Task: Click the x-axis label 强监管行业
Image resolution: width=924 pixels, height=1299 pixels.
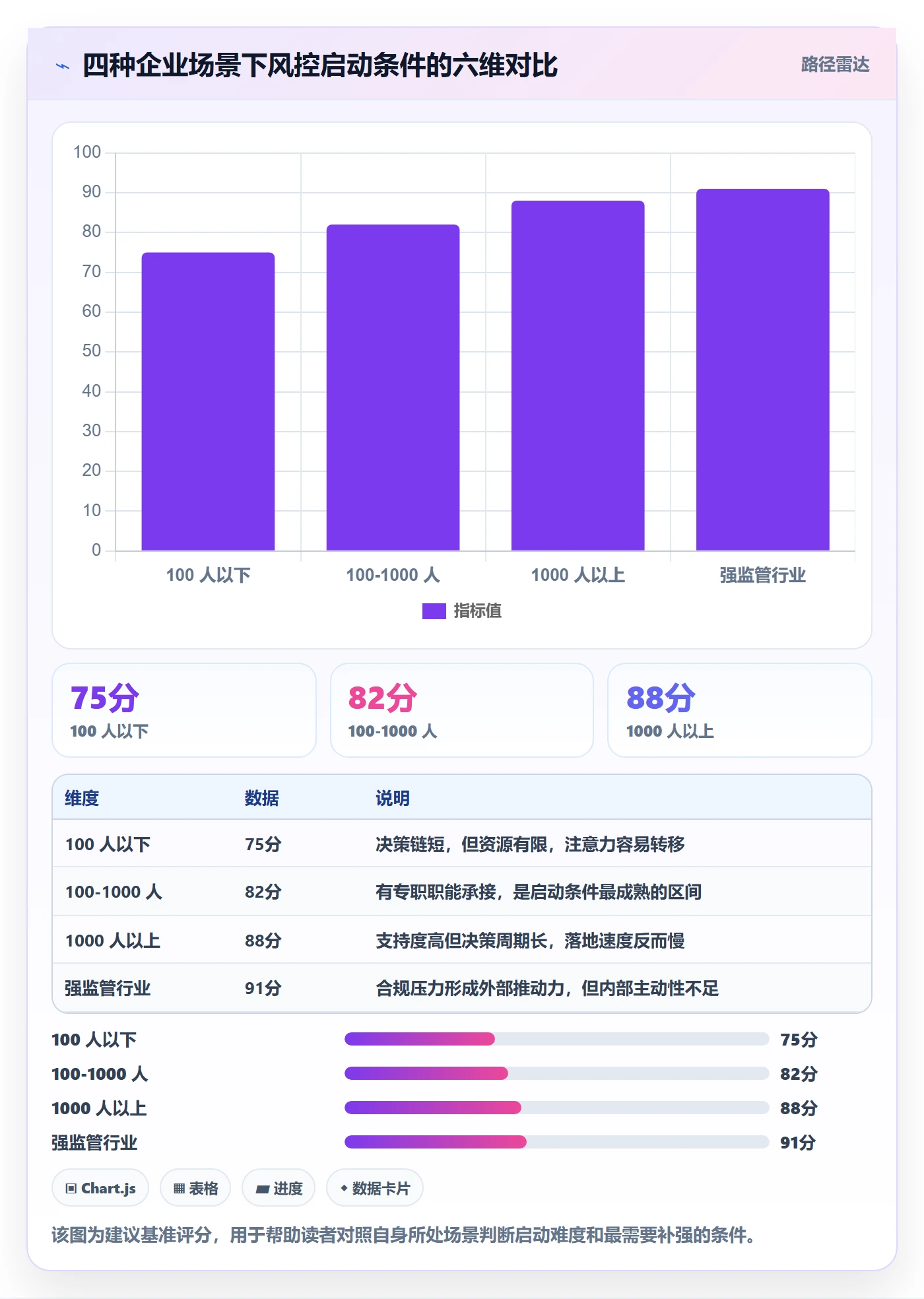Action: [762, 575]
